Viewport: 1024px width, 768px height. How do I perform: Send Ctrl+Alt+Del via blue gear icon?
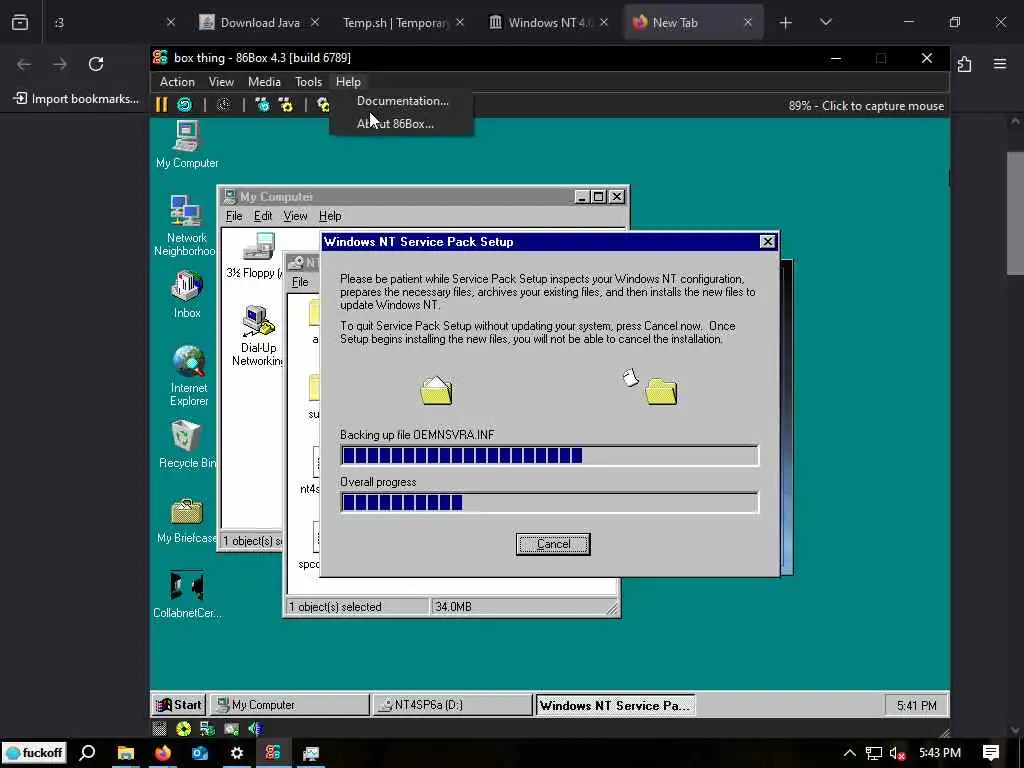(263, 104)
